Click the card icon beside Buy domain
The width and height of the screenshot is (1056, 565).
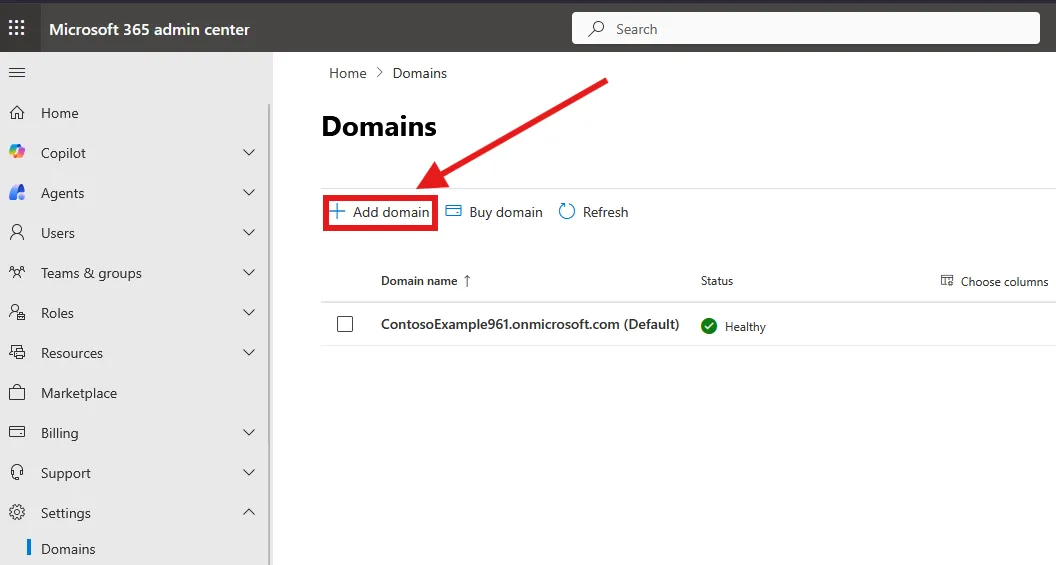[x=454, y=211]
